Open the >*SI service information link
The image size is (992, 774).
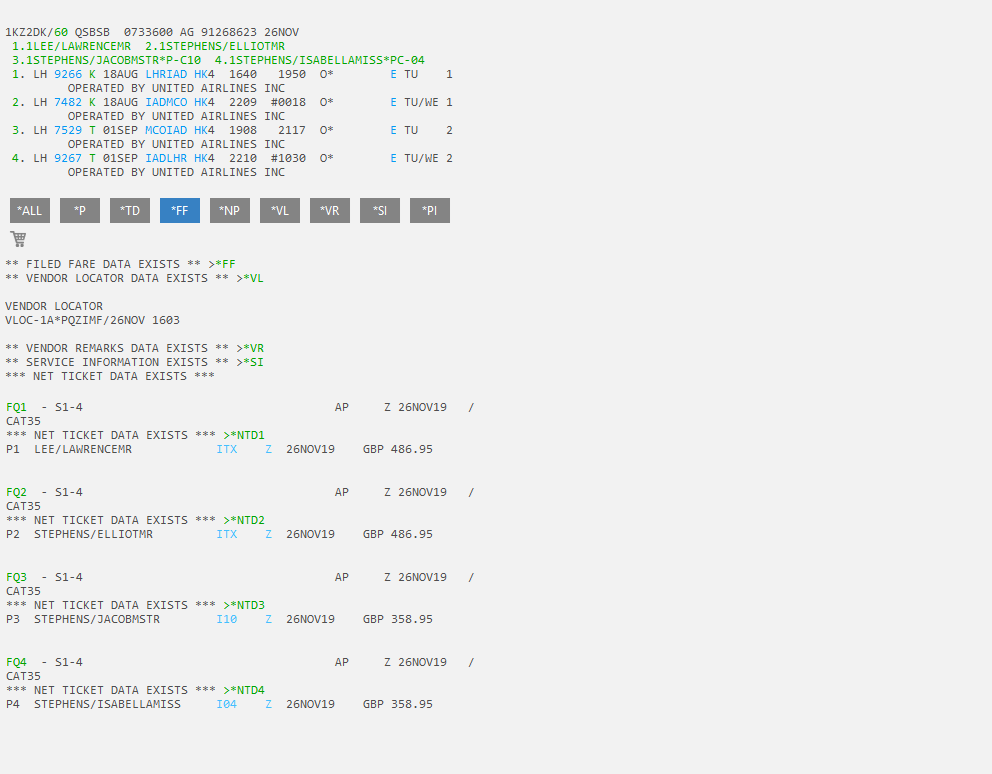(x=250, y=362)
